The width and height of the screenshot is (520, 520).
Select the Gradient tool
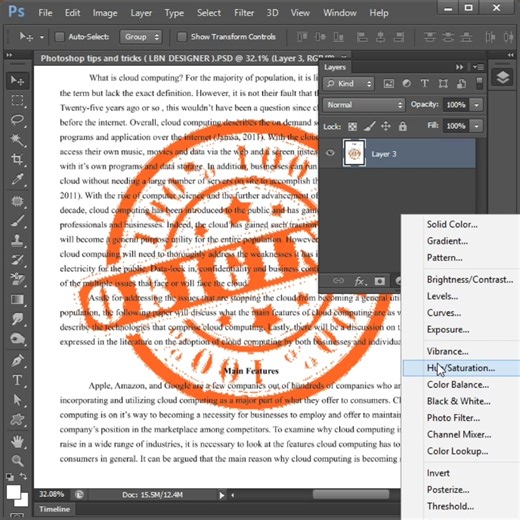[17, 299]
